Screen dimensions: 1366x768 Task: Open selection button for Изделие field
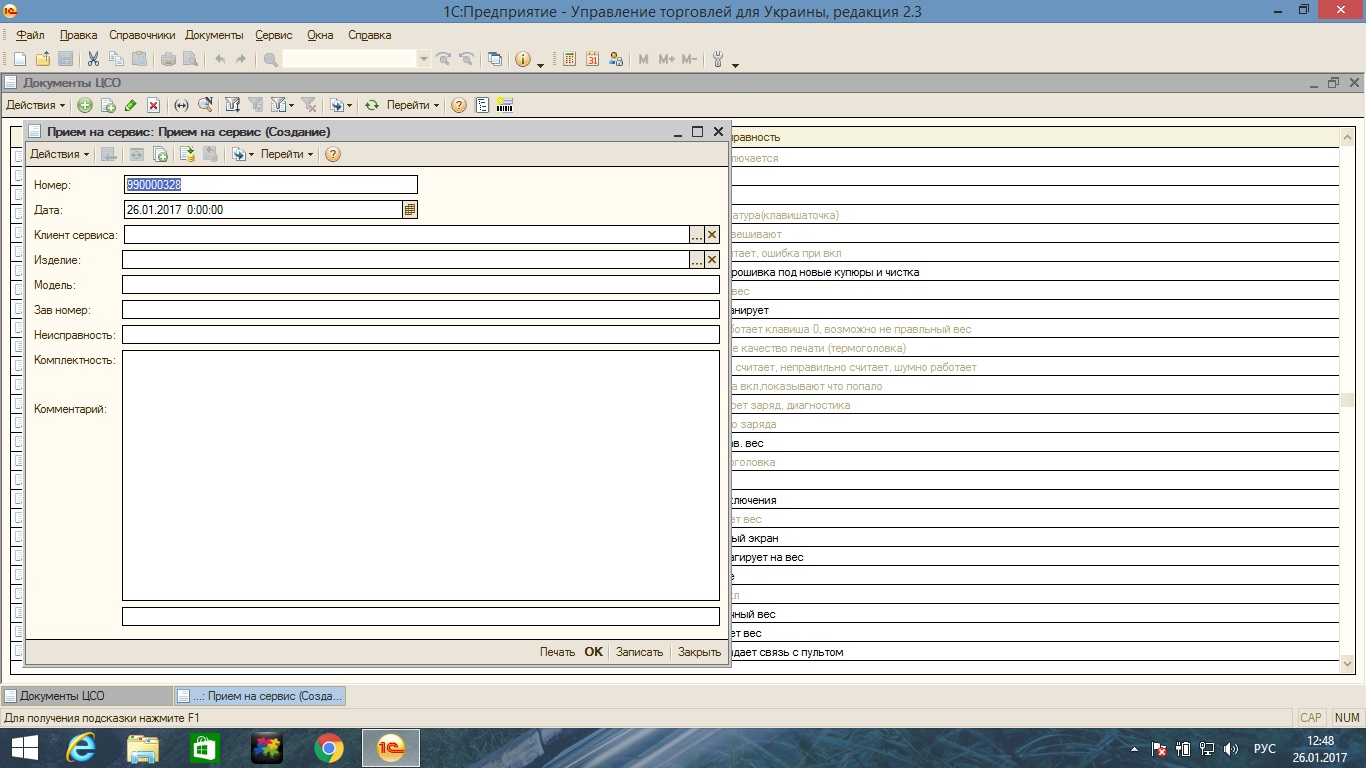[x=697, y=260]
